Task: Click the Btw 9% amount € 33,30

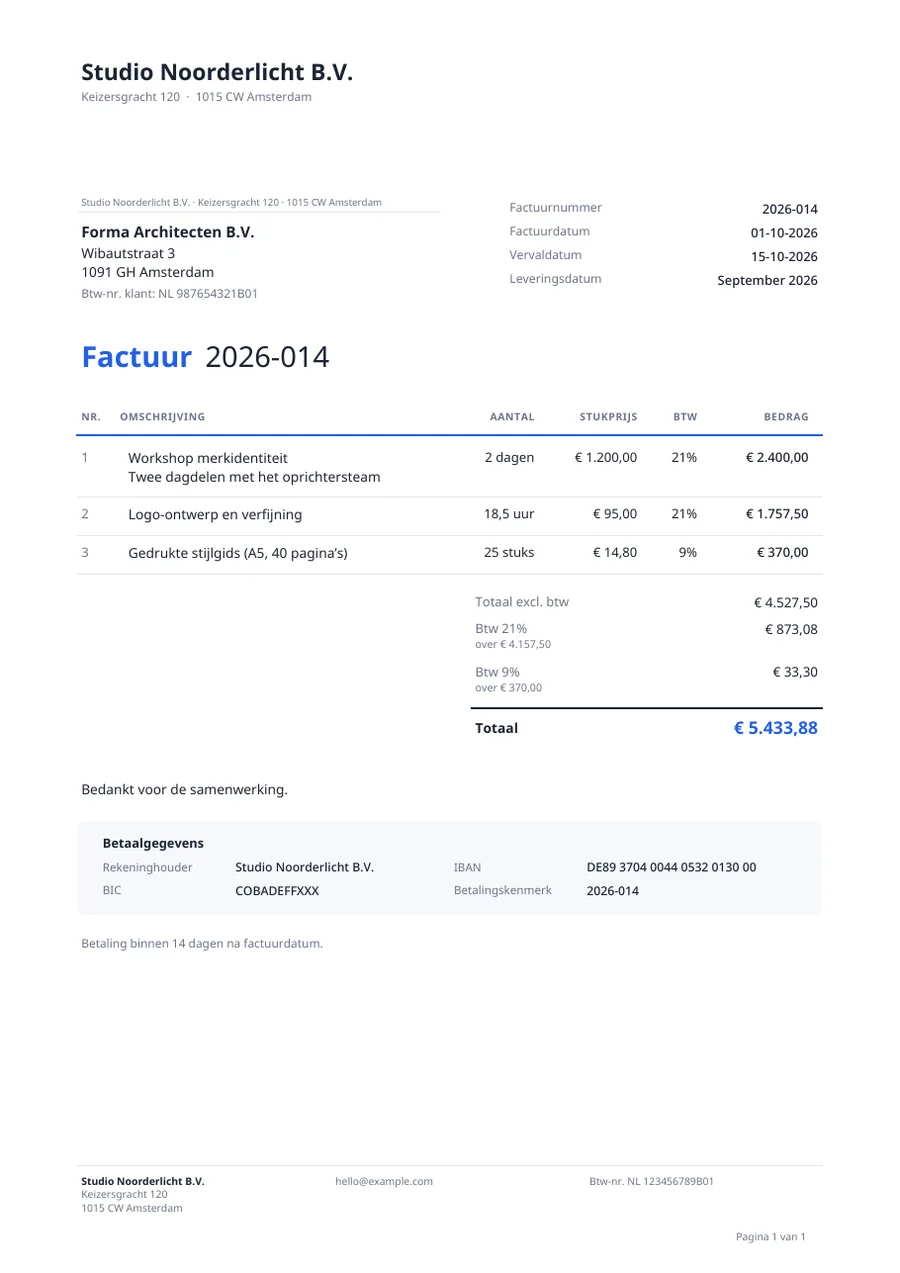Action: pyautogui.click(x=796, y=673)
